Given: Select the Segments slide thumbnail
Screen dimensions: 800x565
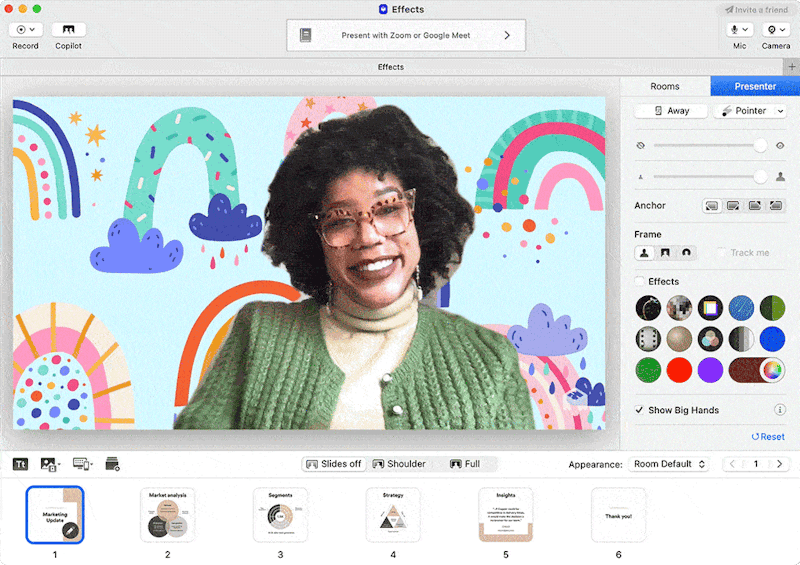Looking at the screenshot, I should tap(281, 514).
